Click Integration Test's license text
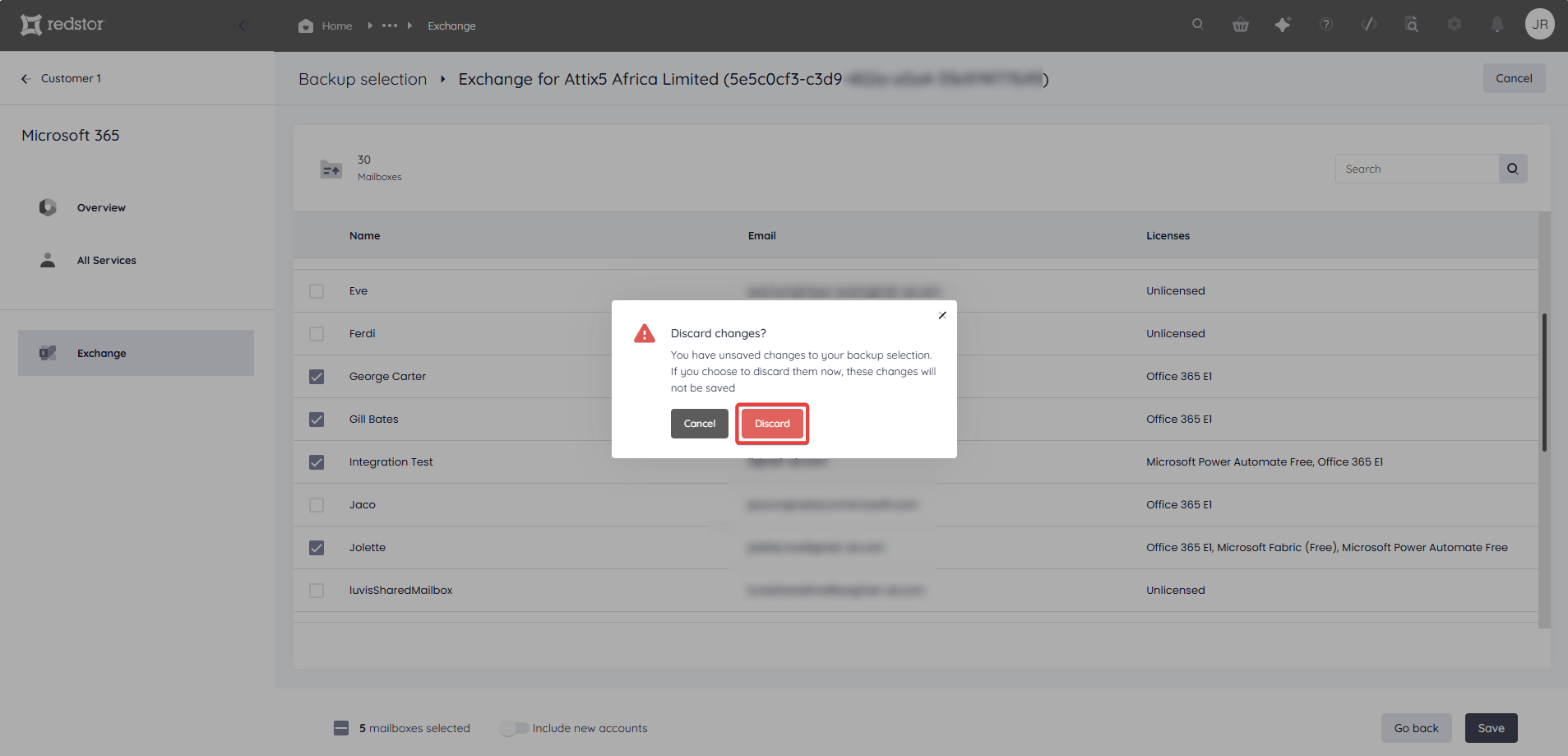 (1265, 461)
